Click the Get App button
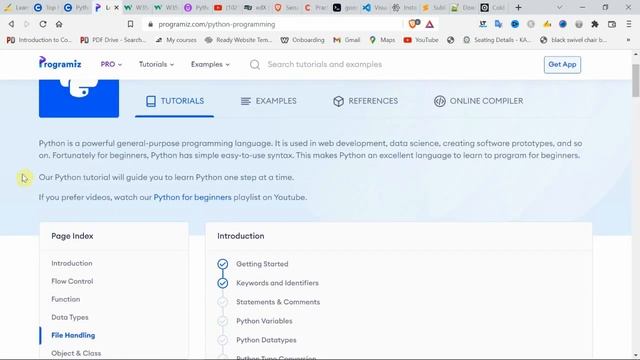 pyautogui.click(x=562, y=64)
